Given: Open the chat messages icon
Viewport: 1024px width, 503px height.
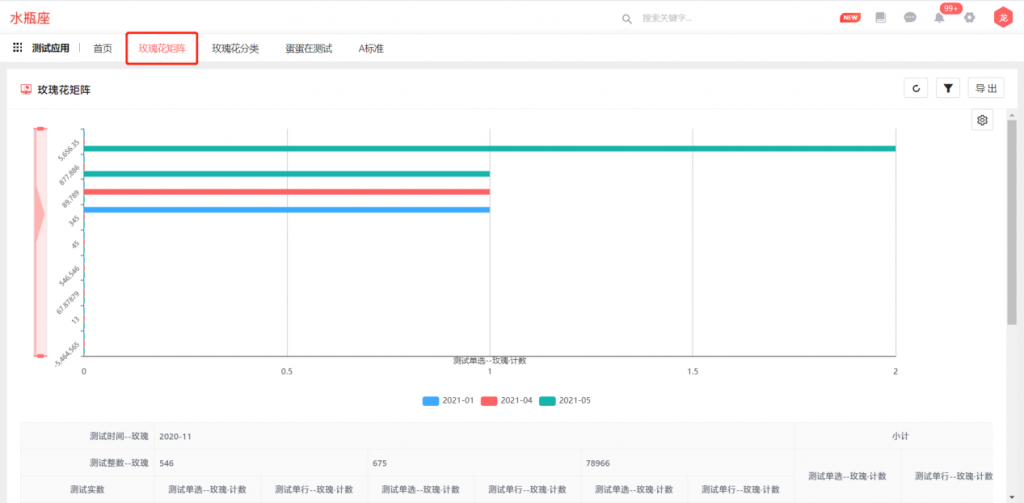Looking at the screenshot, I should click(910, 18).
